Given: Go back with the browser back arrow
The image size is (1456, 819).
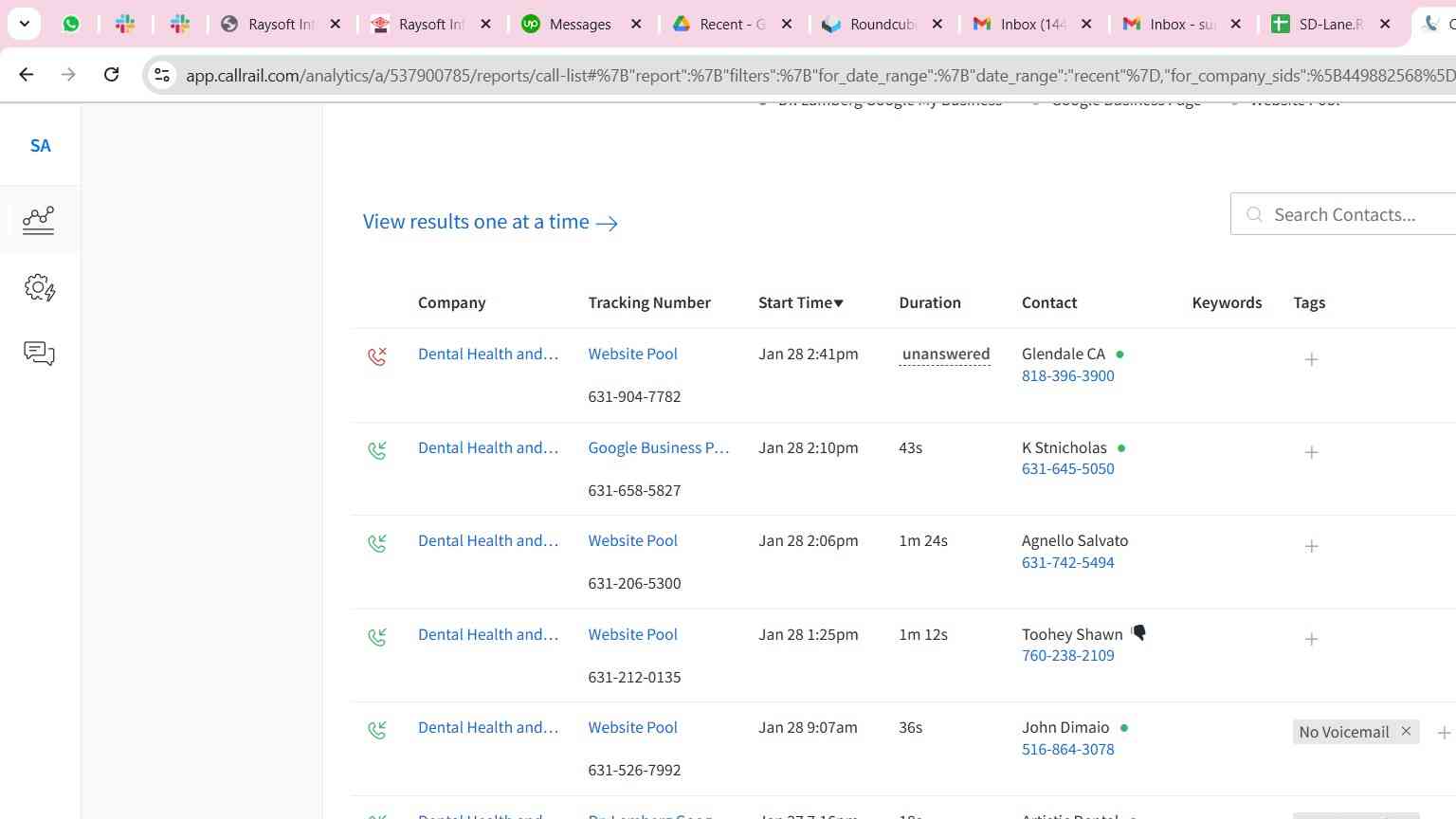Looking at the screenshot, I should click(27, 74).
